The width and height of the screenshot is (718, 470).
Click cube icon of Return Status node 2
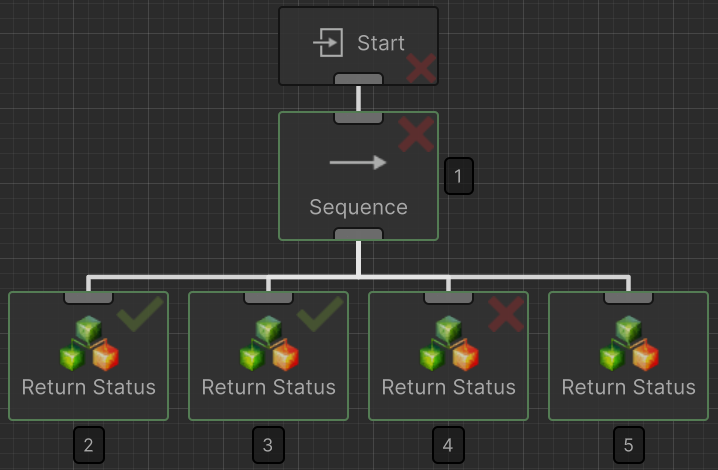click(x=89, y=343)
